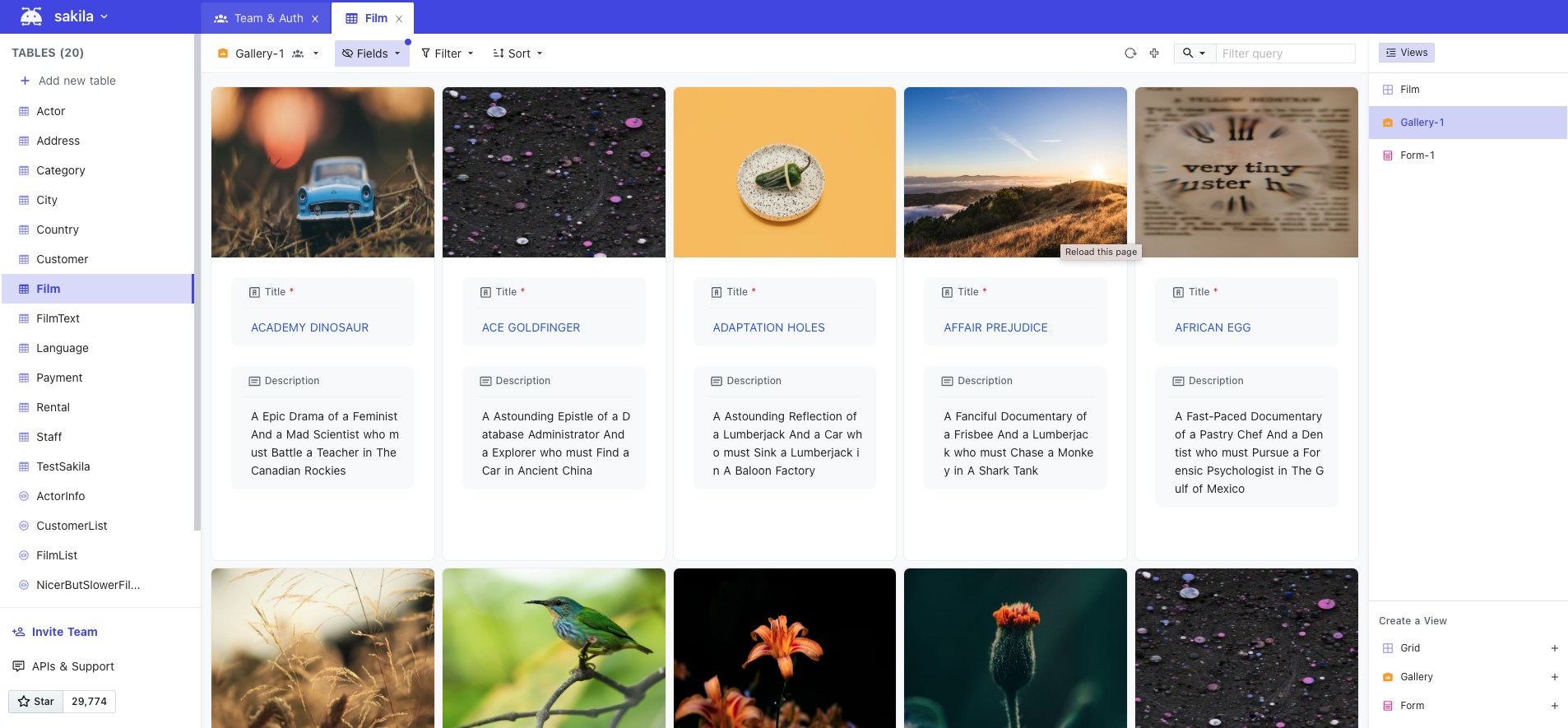Open the NicerButSlowerFil... view
This screenshot has height=728, width=1568.
point(97,585)
